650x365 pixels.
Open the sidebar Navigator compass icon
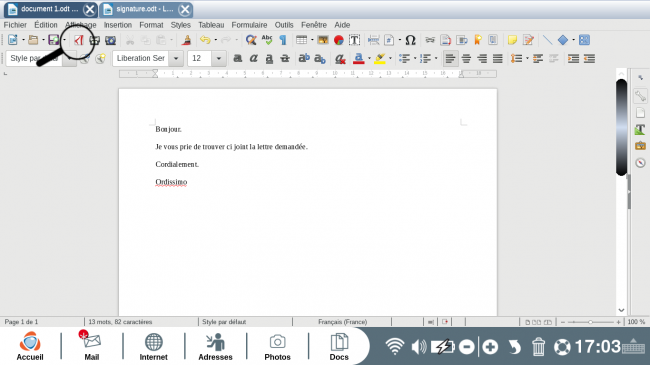click(640, 163)
